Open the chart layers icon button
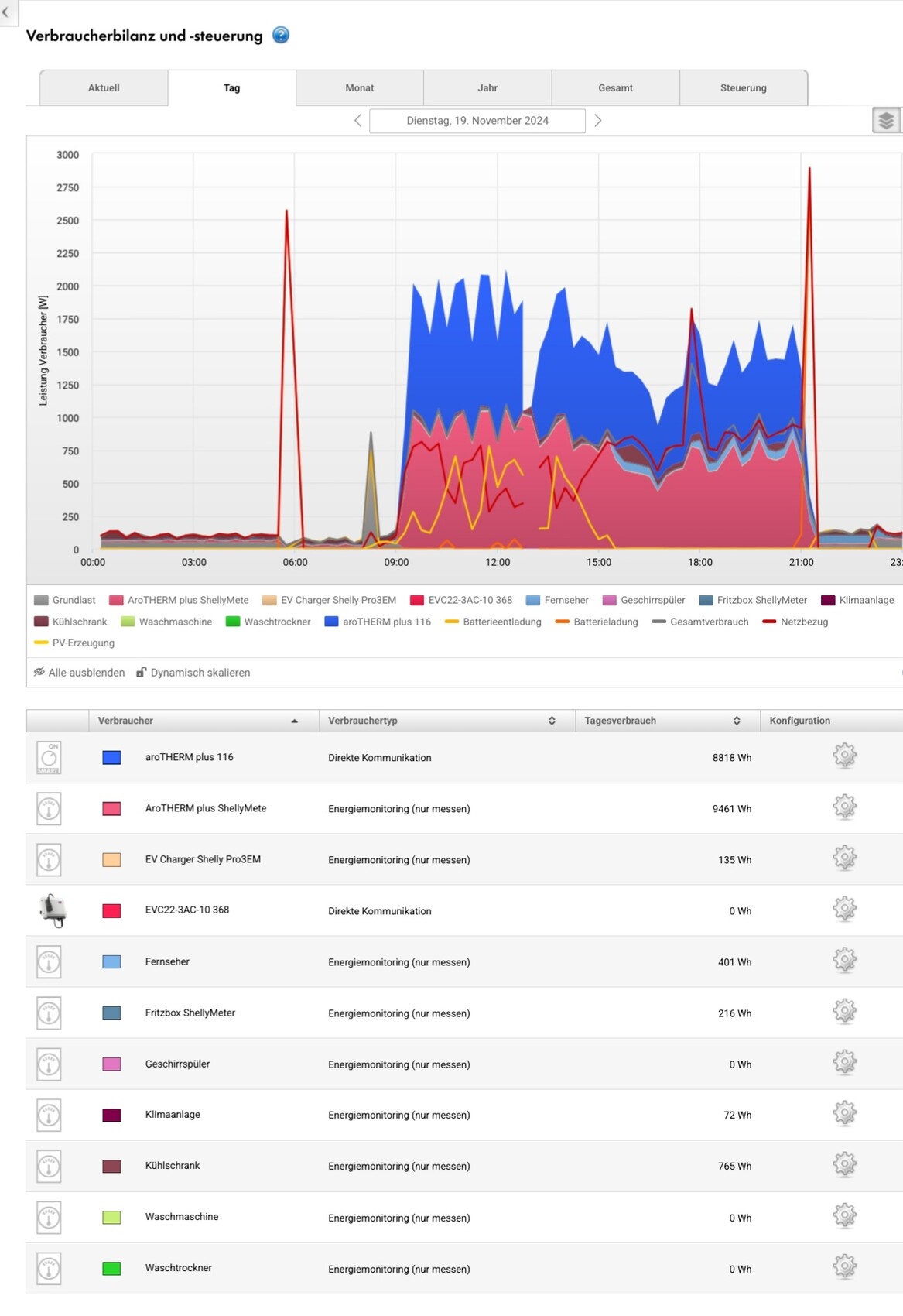The width and height of the screenshot is (903, 1316). [886, 120]
